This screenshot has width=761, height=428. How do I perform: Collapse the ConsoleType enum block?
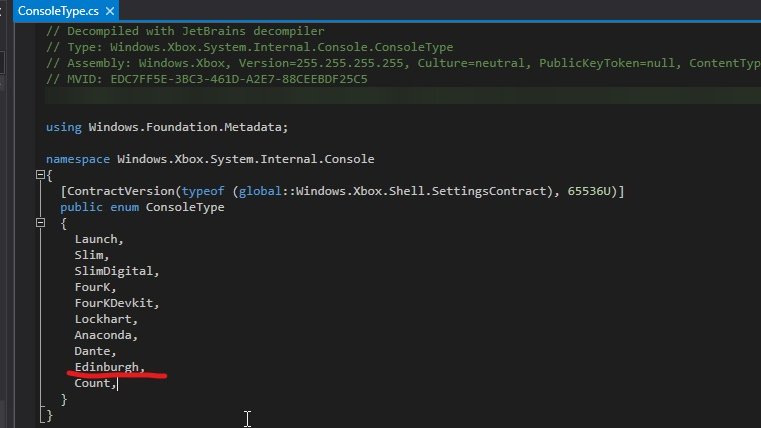click(x=40, y=223)
